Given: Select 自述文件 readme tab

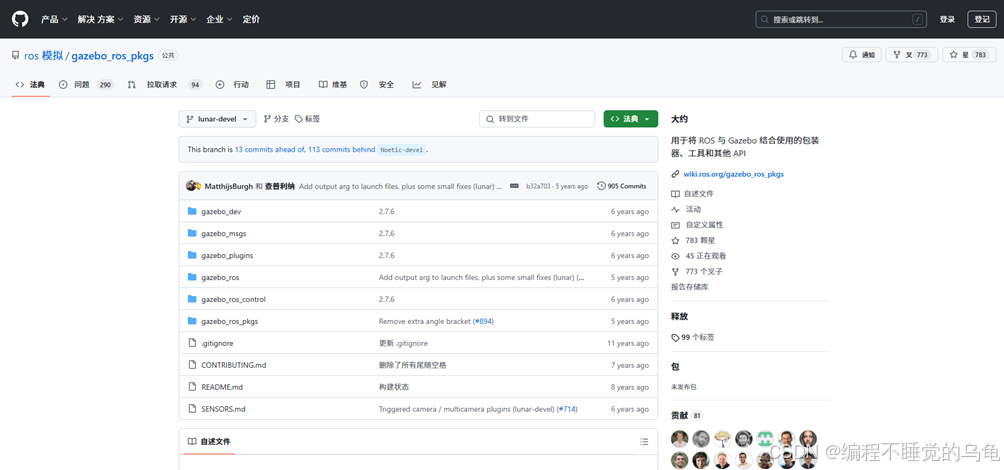Looking at the screenshot, I should tap(209, 442).
